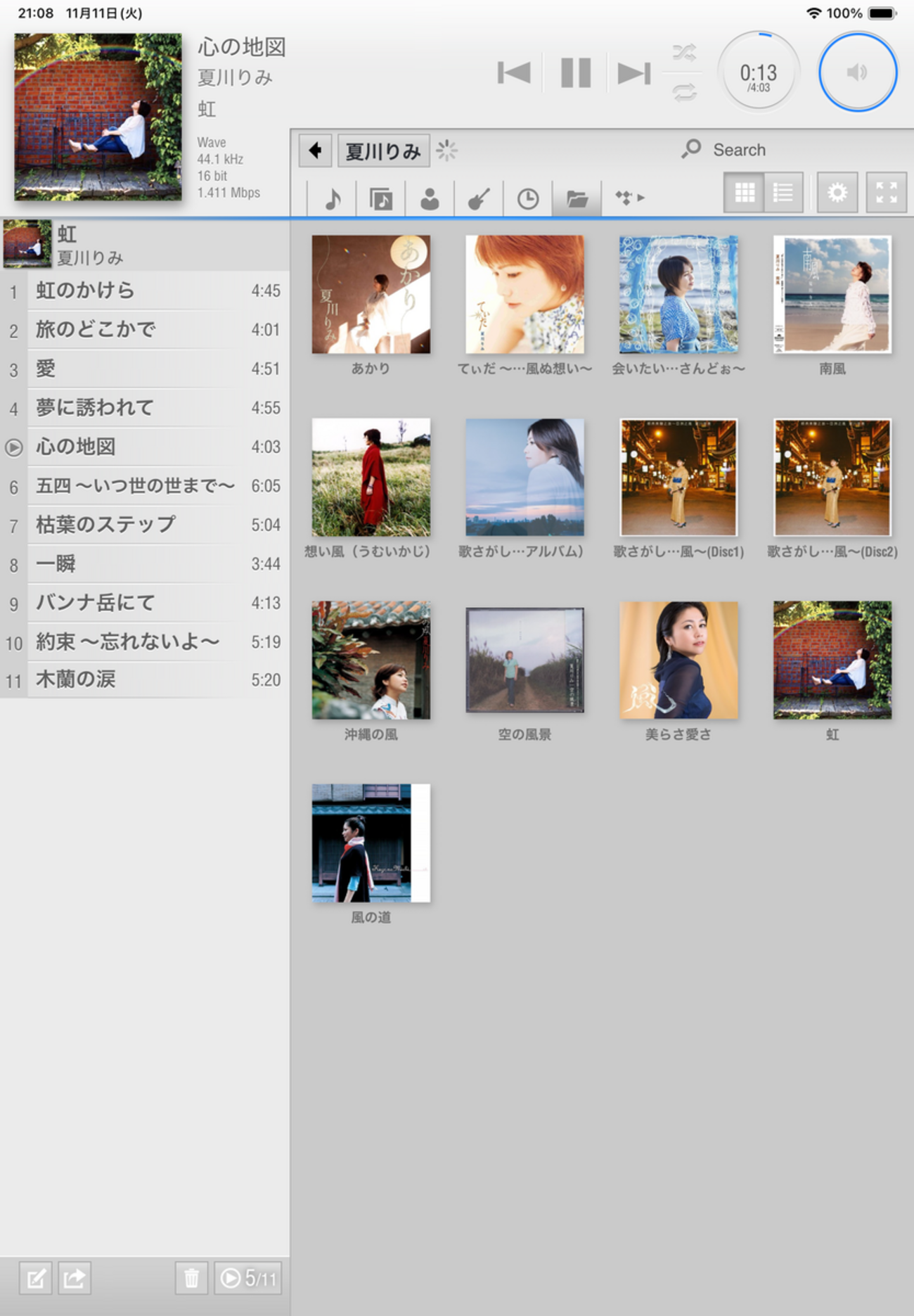
Task: Switch to list view
Action: click(x=783, y=192)
